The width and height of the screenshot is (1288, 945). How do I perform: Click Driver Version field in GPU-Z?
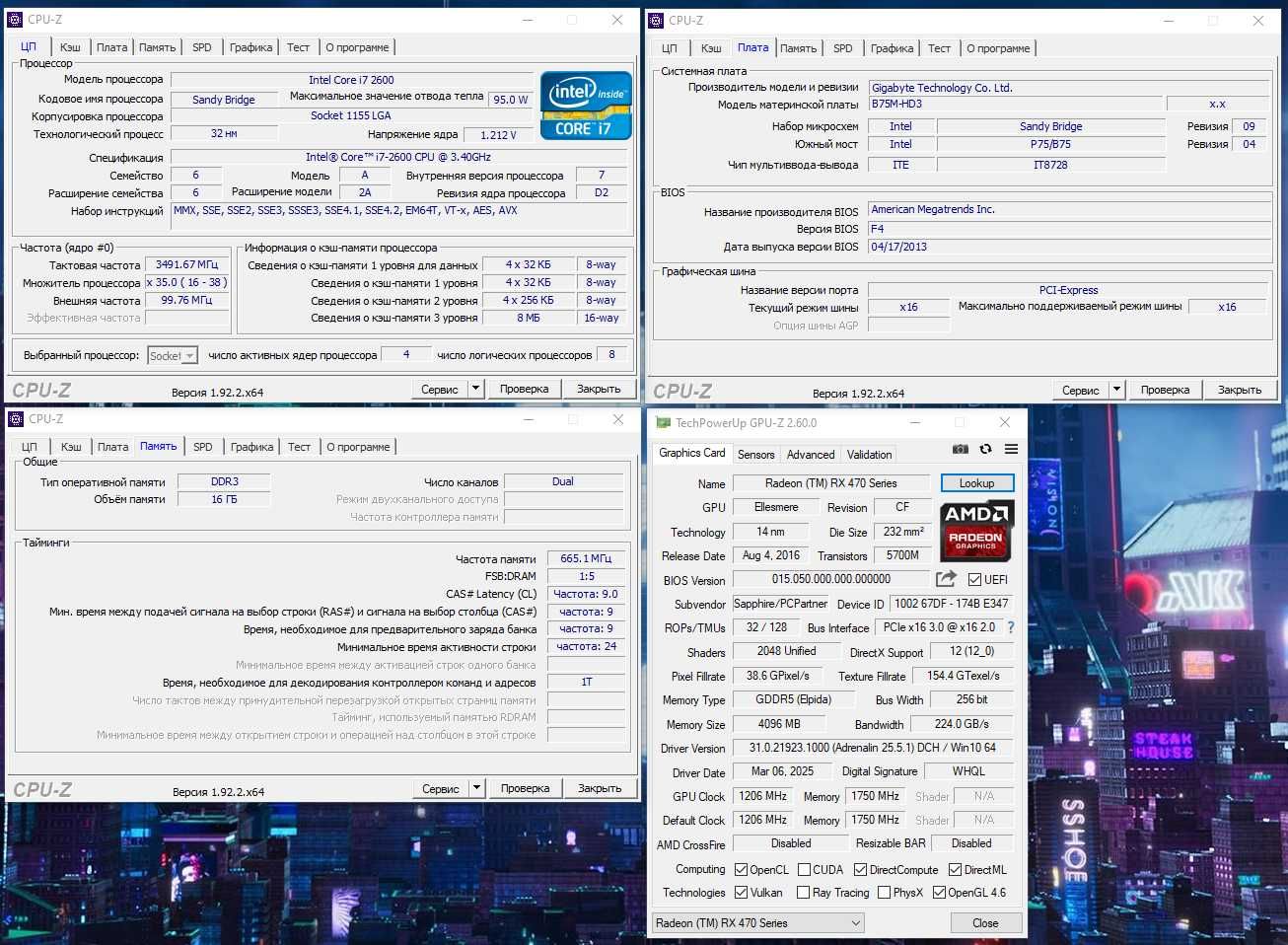point(872,748)
